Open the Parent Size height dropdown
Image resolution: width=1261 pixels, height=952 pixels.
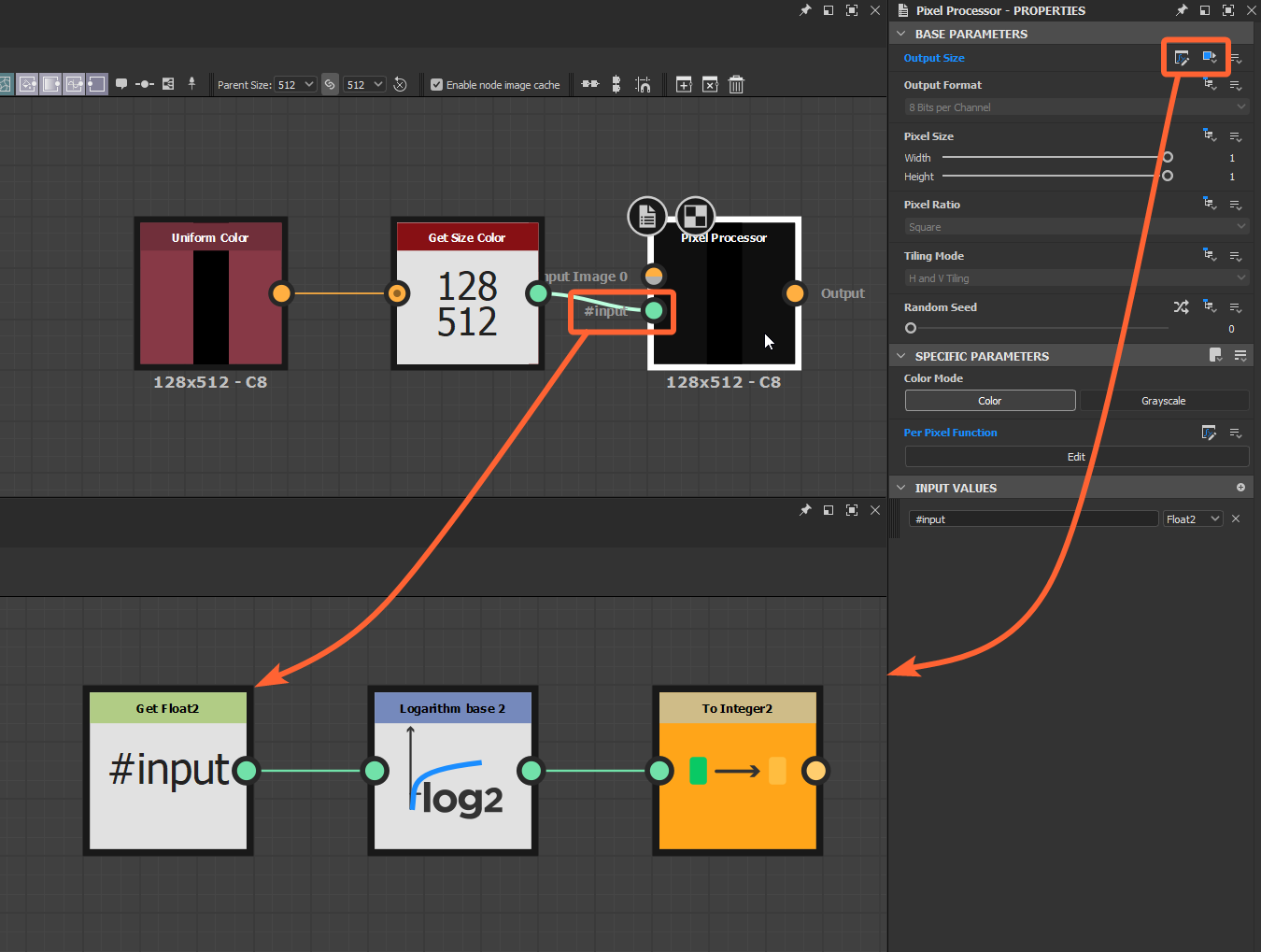click(364, 84)
